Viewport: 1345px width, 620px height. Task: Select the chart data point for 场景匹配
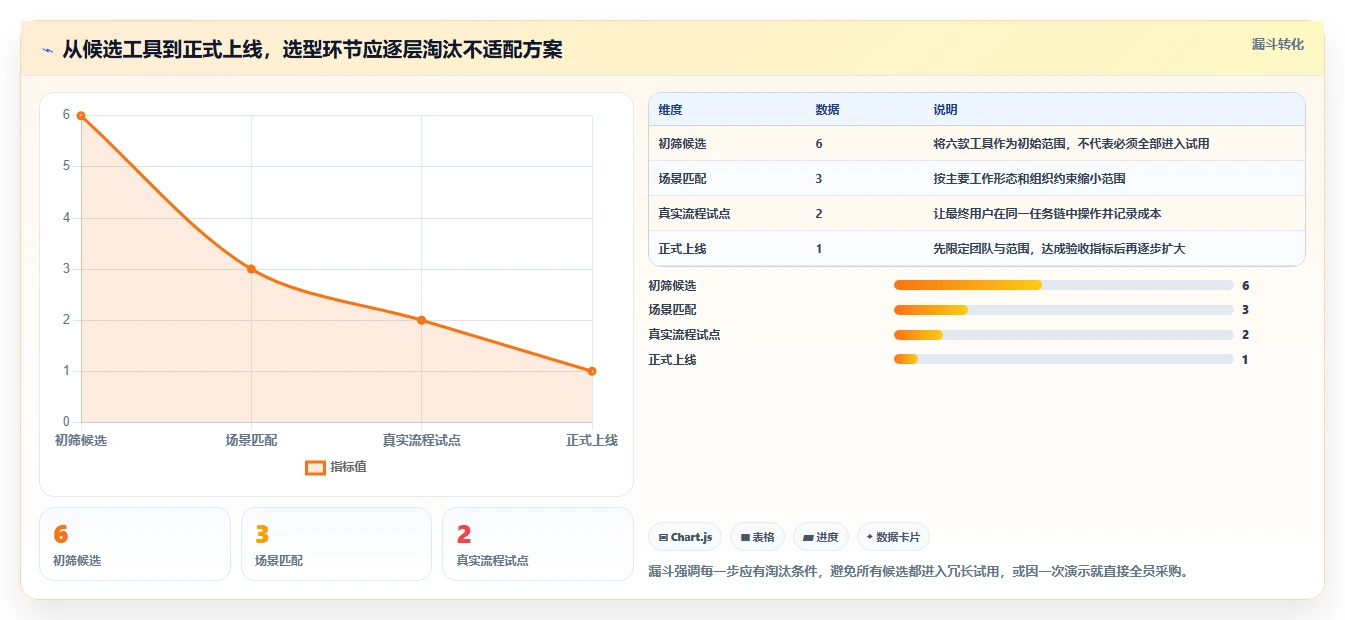pyautogui.click(x=251, y=269)
